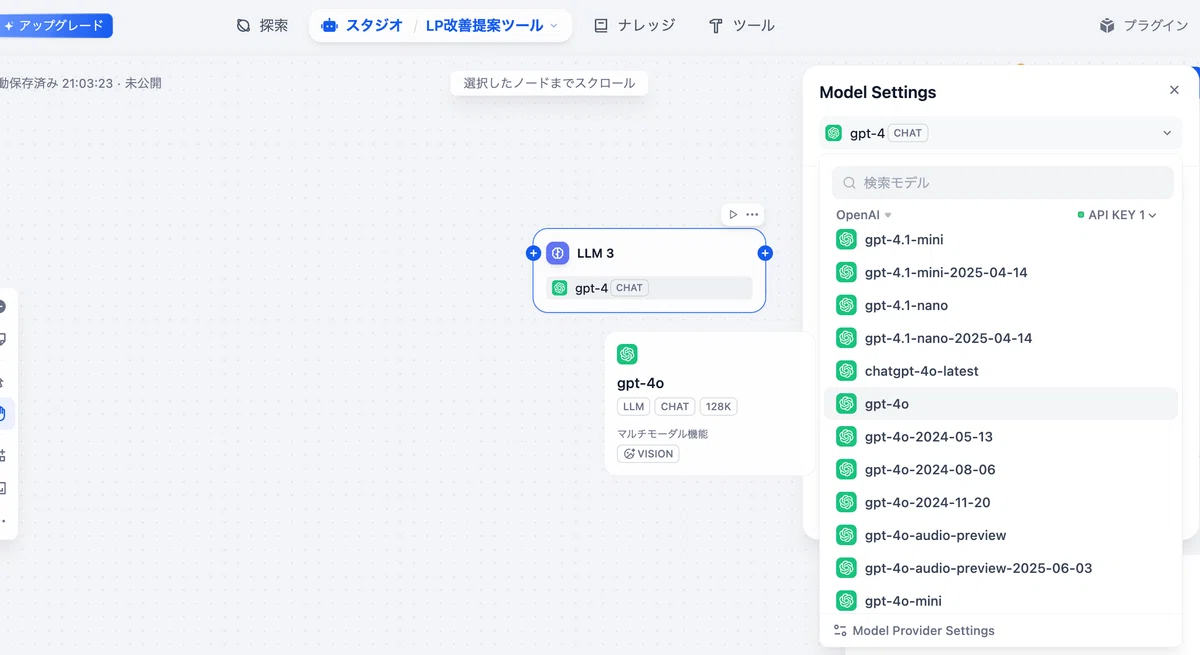Viewport: 1200px width, 655px height.
Task: Open the gpt-4 CHAT model selector dropdown
Action: pyautogui.click(x=1000, y=133)
